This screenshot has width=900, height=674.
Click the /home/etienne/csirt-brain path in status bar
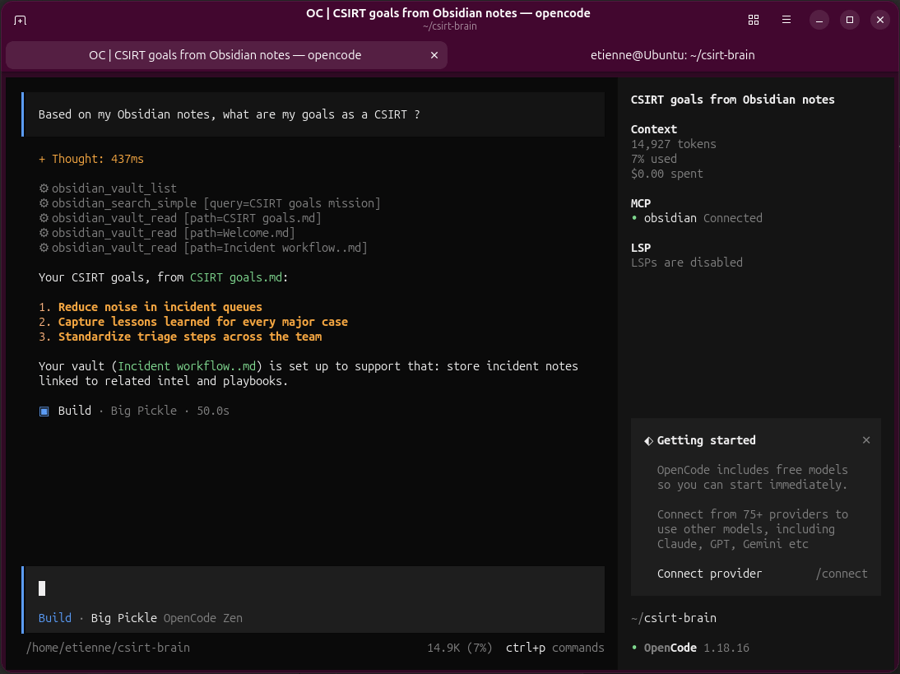pos(108,648)
